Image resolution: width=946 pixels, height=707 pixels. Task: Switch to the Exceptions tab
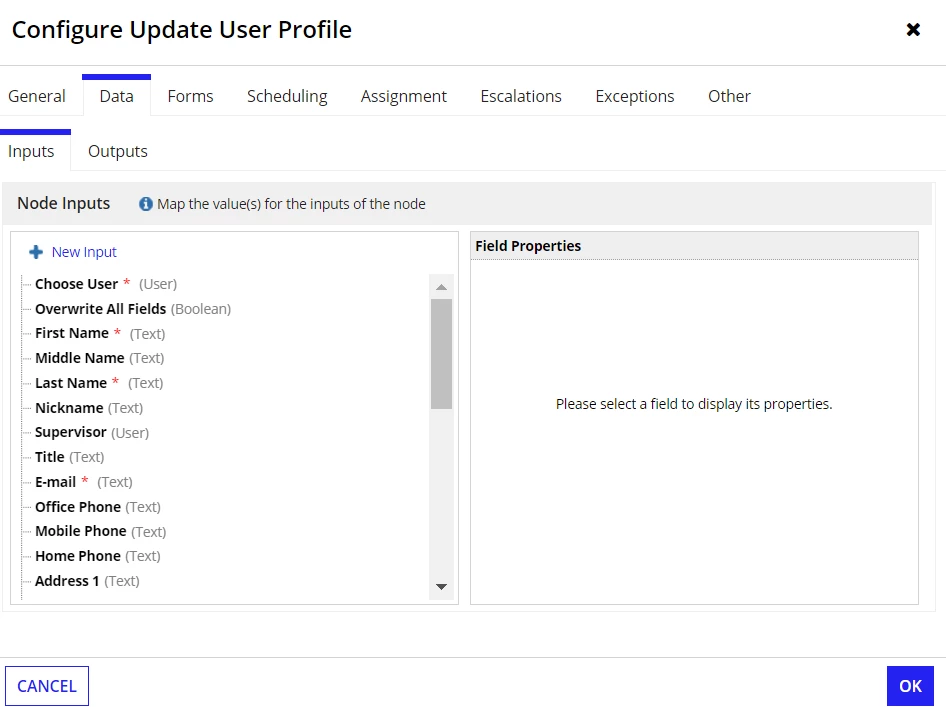click(x=635, y=97)
